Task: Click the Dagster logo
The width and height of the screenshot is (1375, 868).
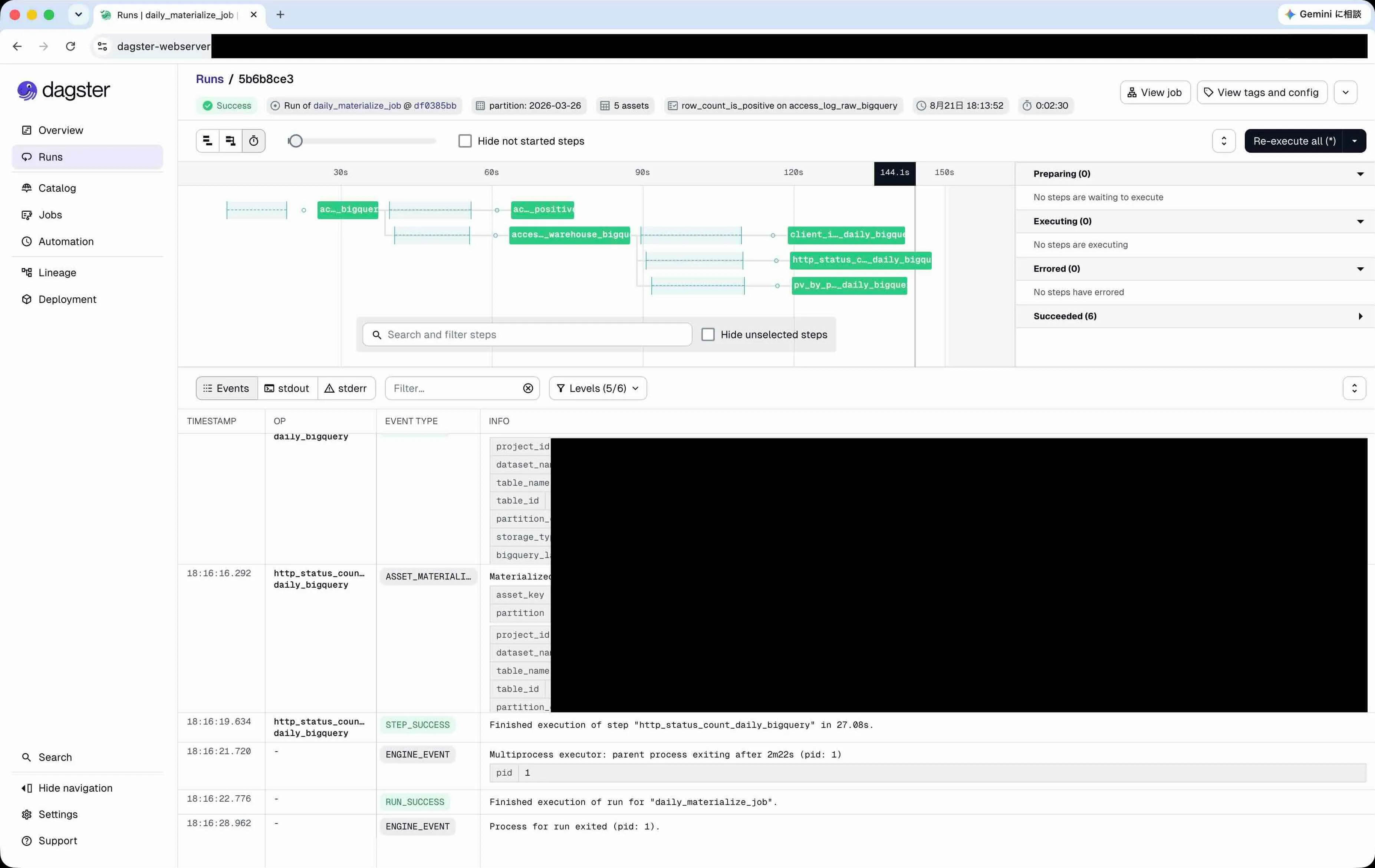Action: (x=63, y=90)
